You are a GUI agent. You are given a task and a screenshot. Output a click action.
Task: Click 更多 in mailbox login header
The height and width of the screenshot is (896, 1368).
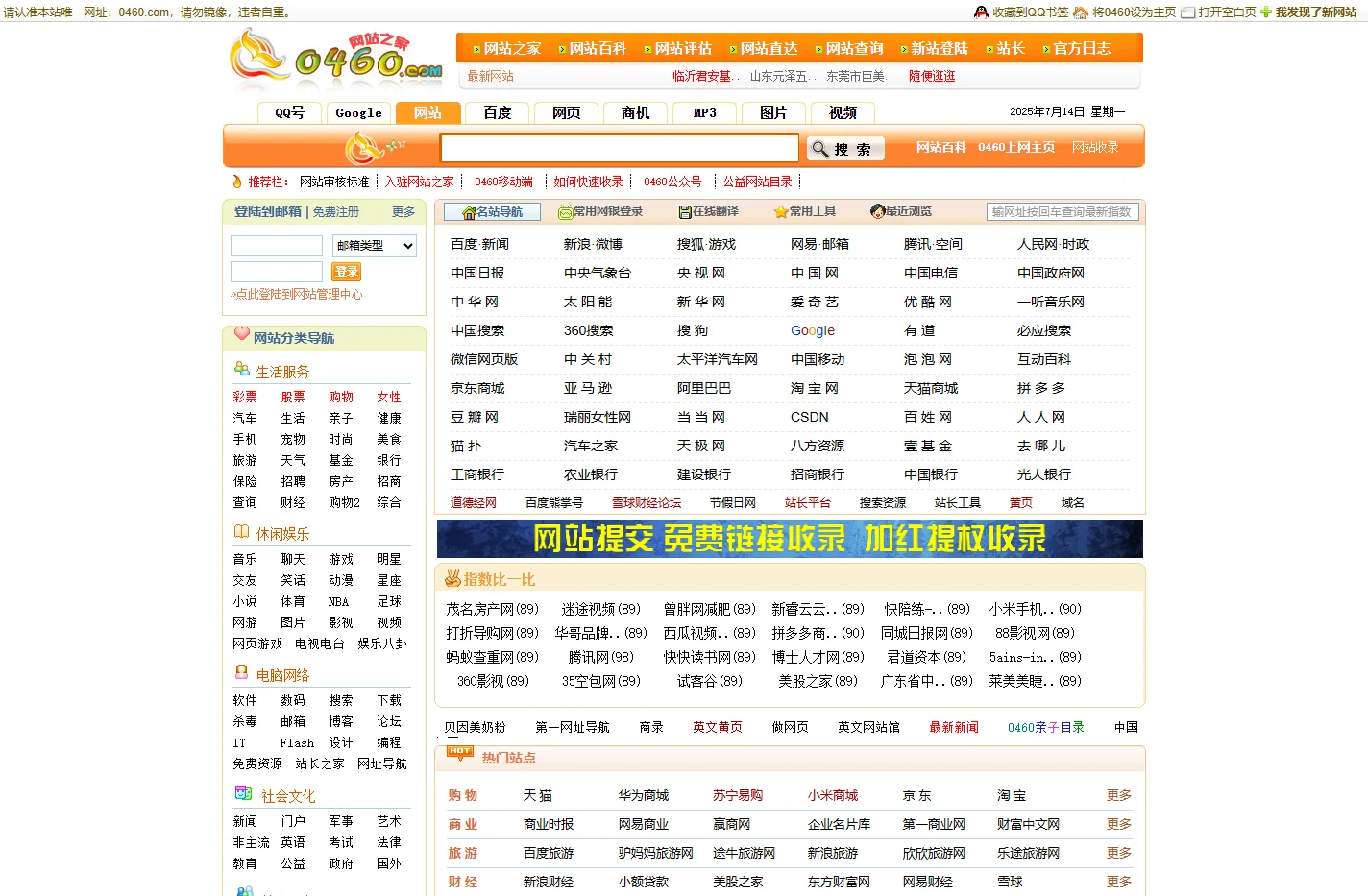[x=403, y=212]
